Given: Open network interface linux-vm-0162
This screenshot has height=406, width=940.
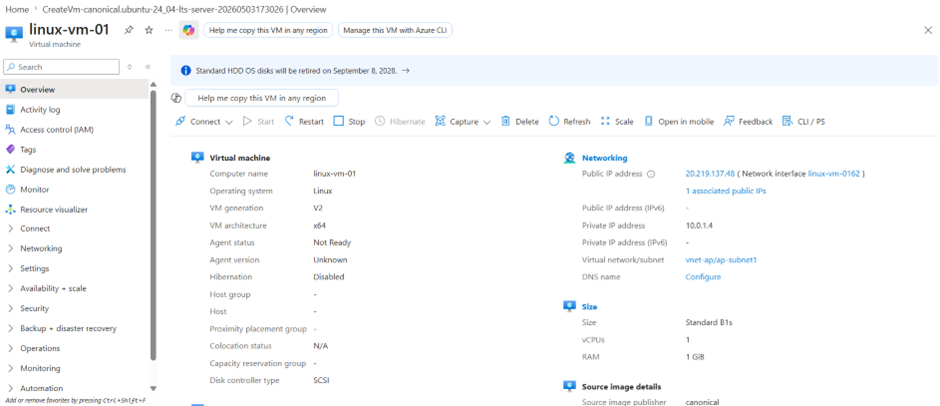Looking at the screenshot, I should coord(834,174).
